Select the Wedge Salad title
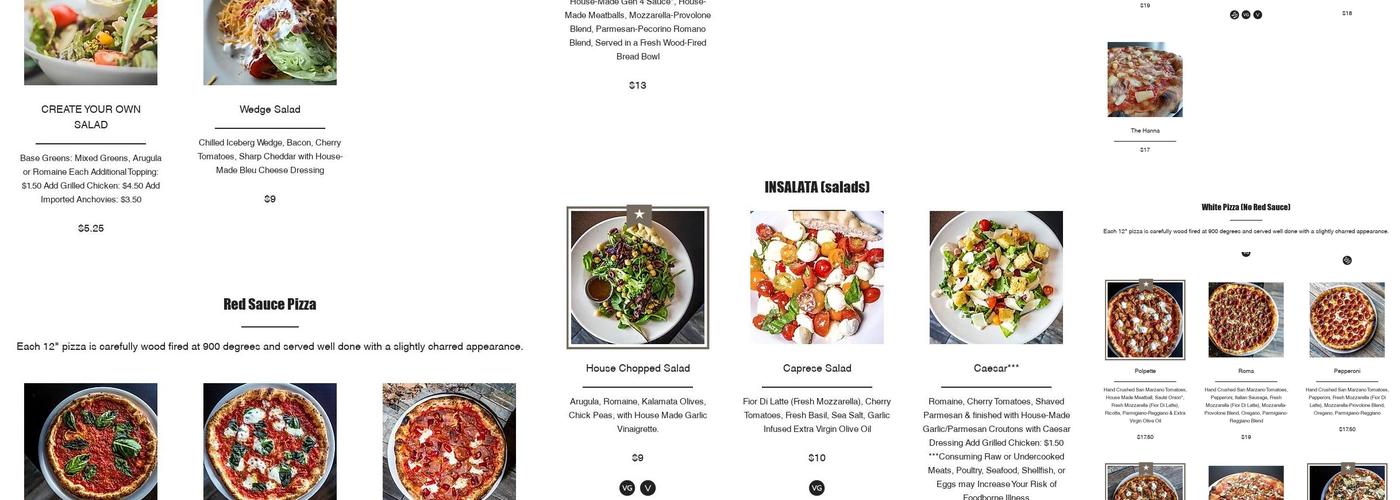 [270, 109]
